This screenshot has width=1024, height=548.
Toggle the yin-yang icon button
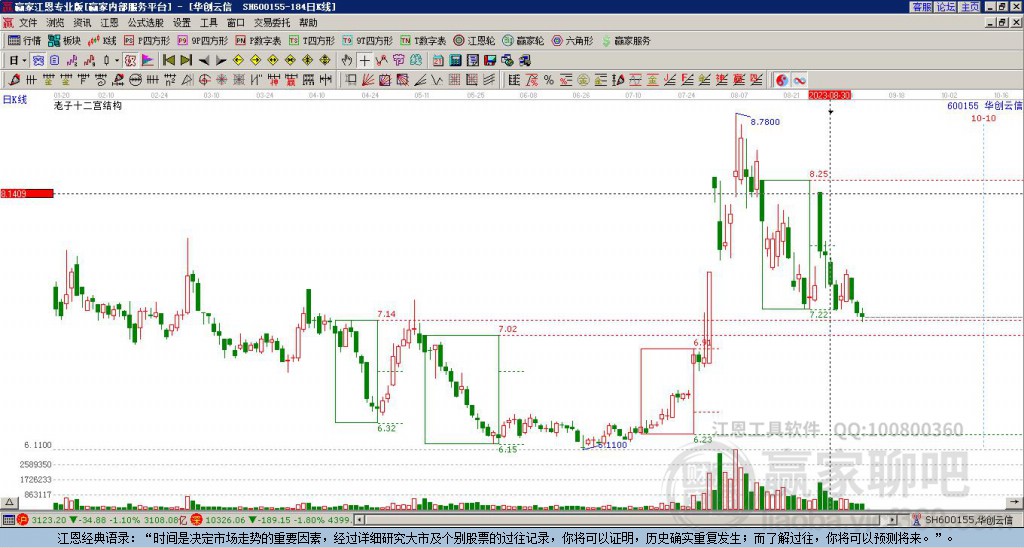[x=782, y=80]
